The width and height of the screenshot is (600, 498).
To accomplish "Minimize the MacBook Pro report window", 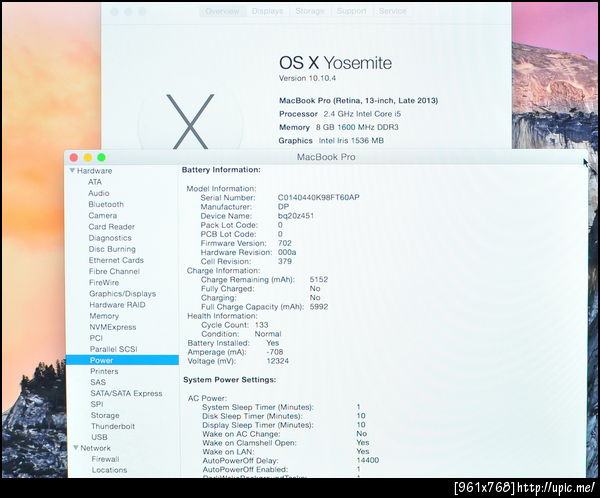I will [88, 157].
